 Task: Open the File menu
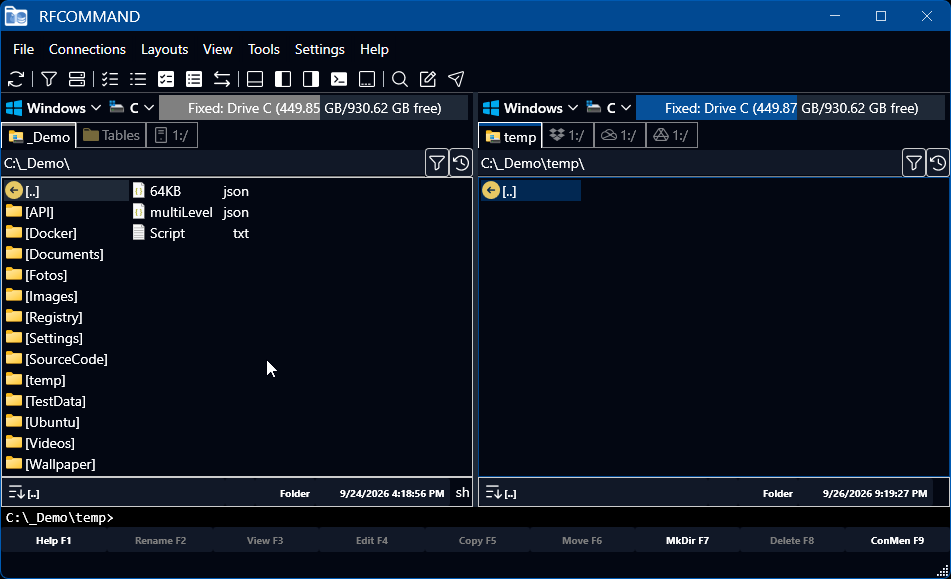coord(24,49)
